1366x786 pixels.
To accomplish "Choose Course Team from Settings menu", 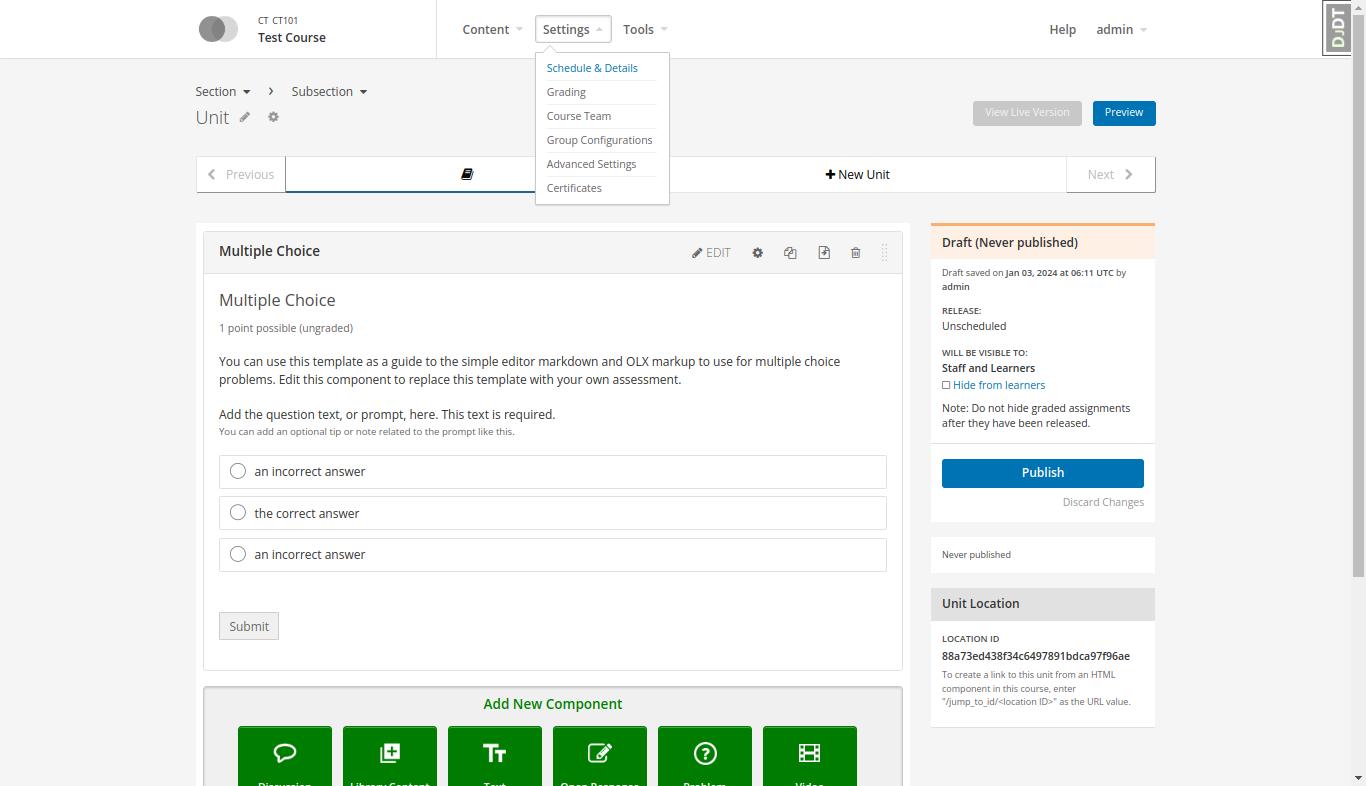I will click(579, 116).
